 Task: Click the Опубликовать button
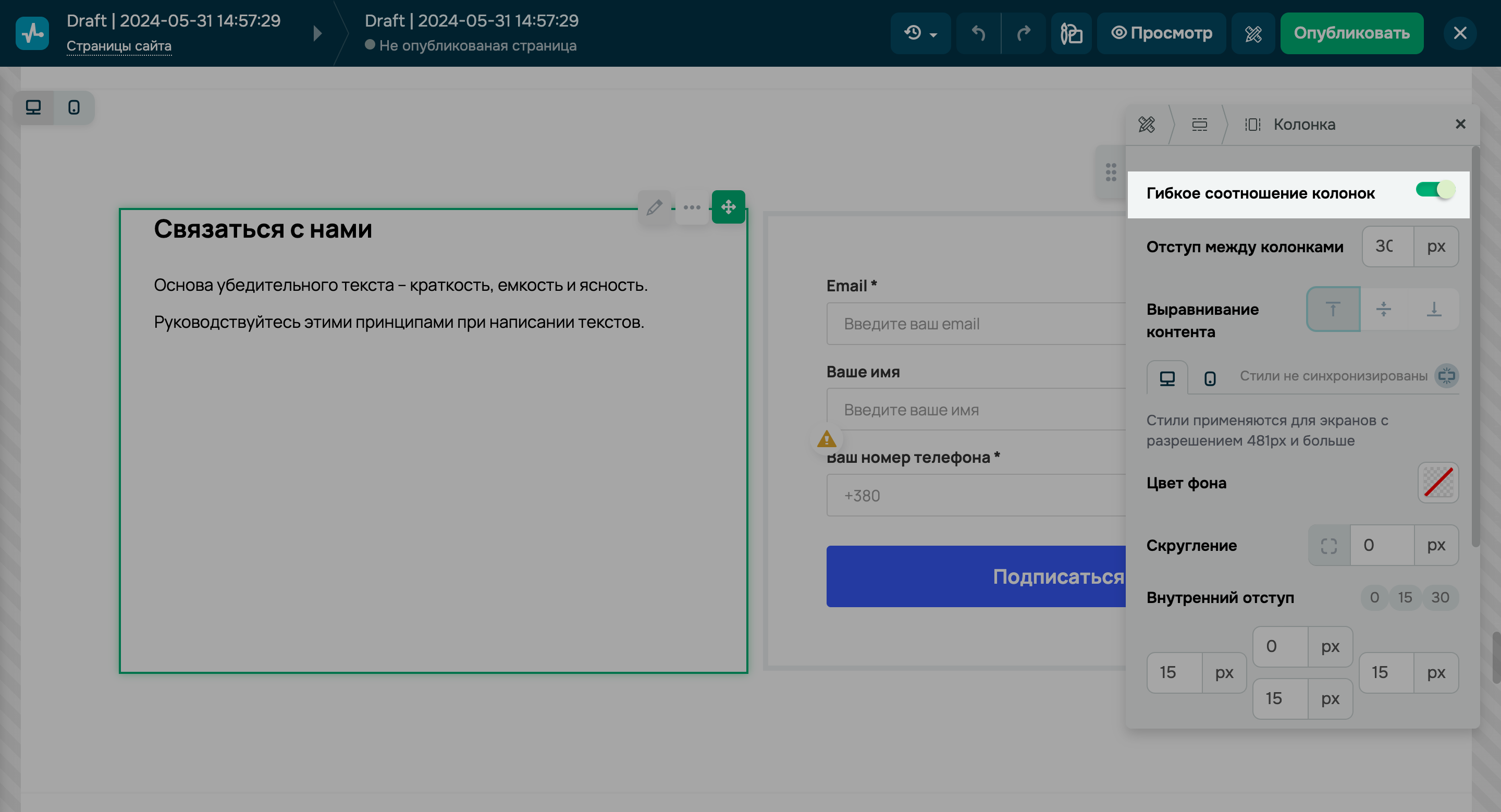point(1351,33)
